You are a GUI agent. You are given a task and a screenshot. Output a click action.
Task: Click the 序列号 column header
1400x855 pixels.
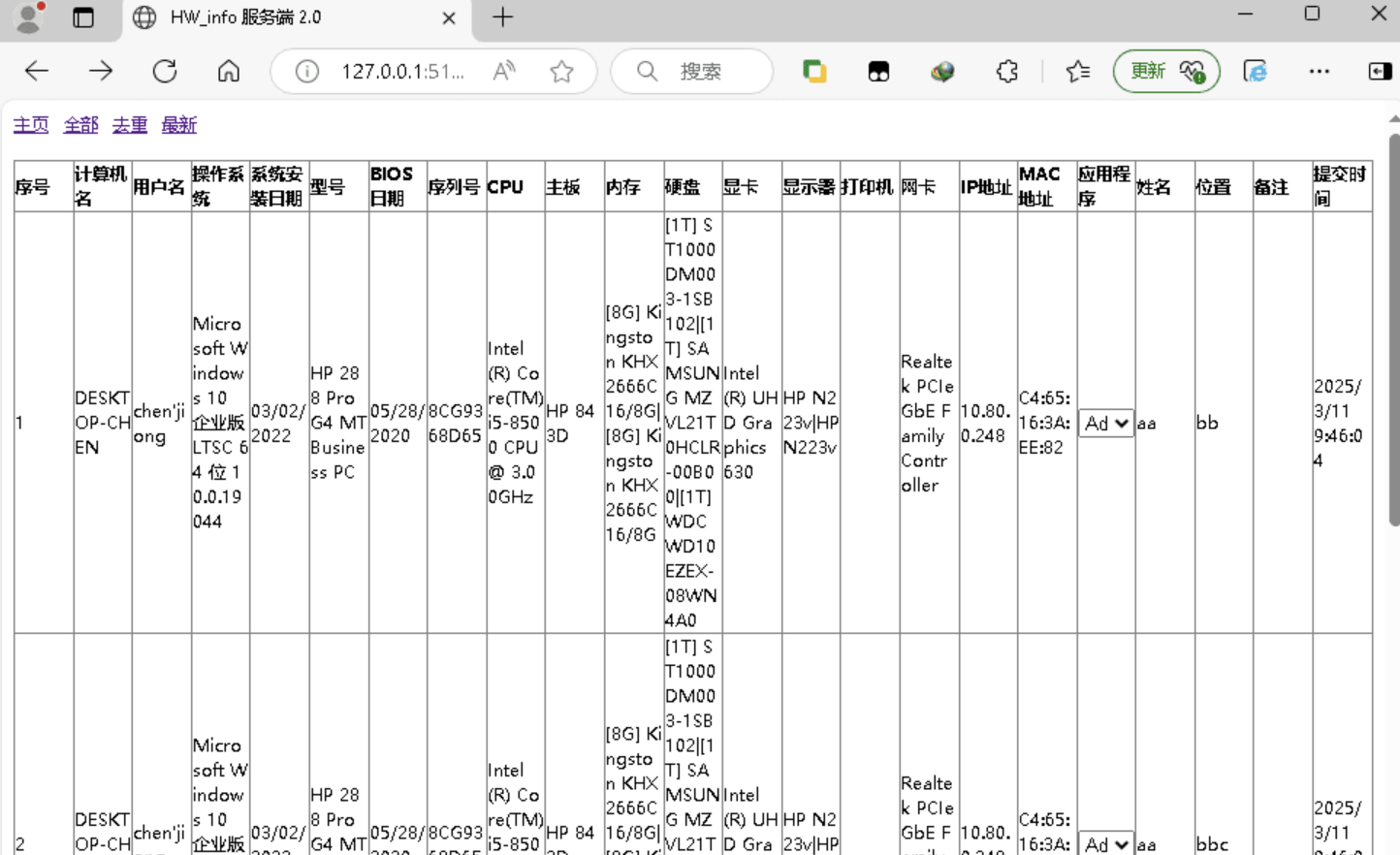tap(456, 186)
